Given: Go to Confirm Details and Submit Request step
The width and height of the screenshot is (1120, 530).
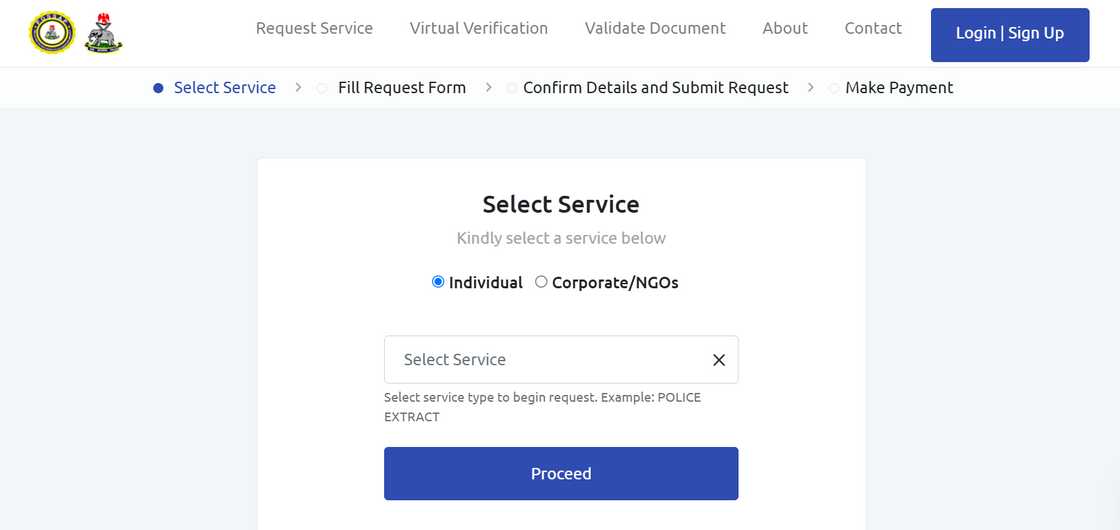Looking at the screenshot, I should (x=655, y=88).
